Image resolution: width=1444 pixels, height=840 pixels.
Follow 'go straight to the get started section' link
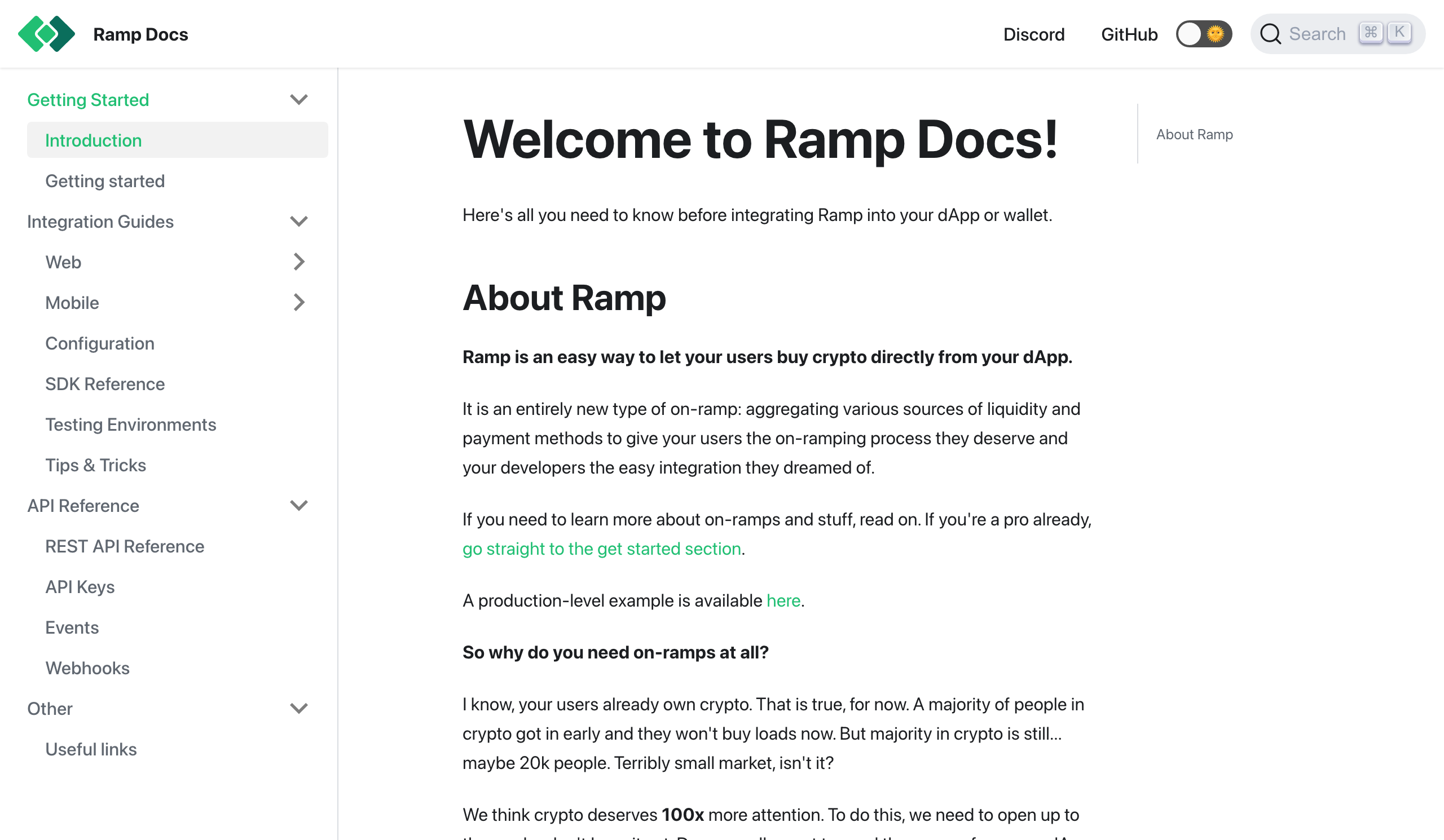tap(602, 549)
